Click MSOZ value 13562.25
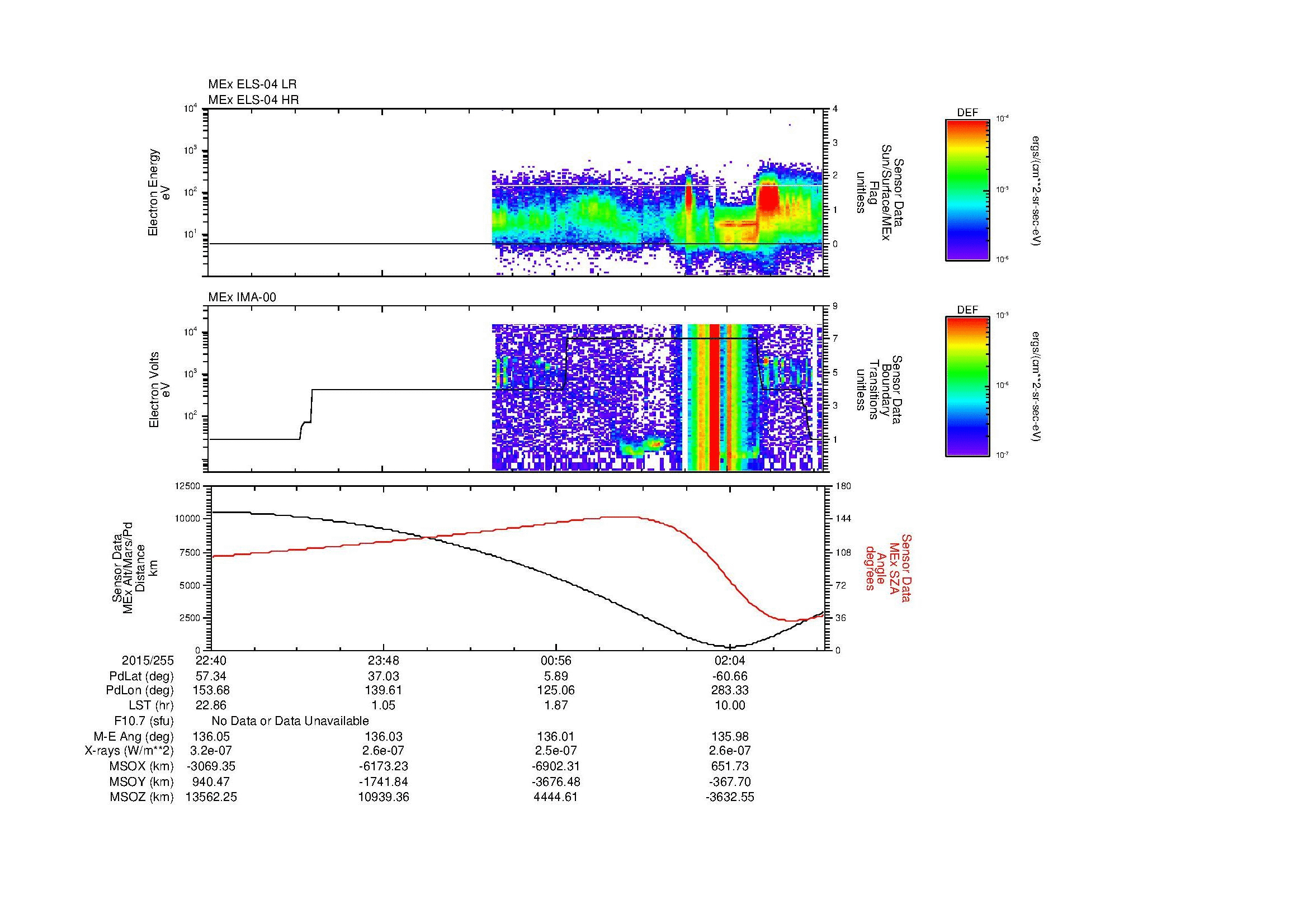 coord(211,797)
